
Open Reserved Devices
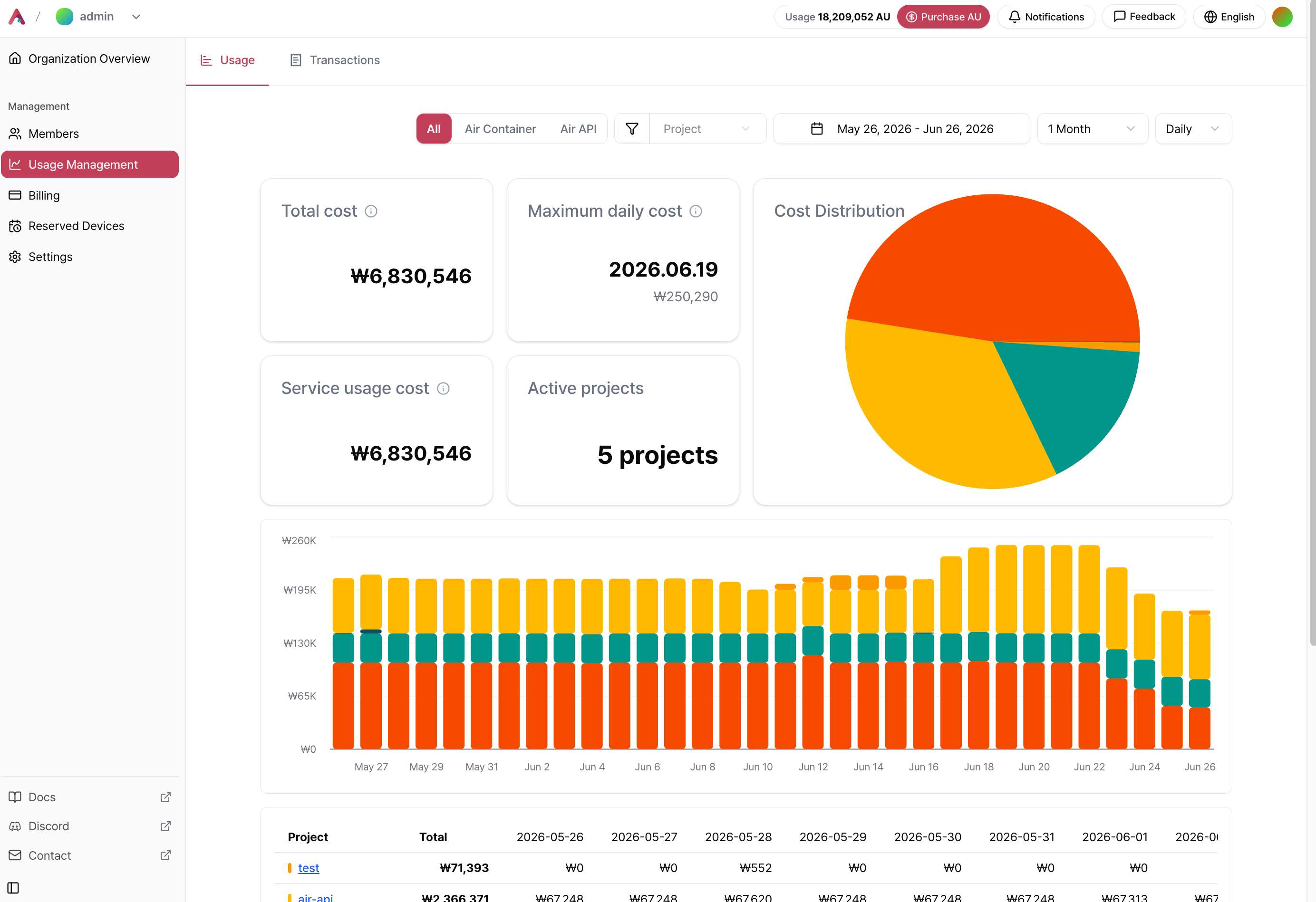tap(89, 226)
